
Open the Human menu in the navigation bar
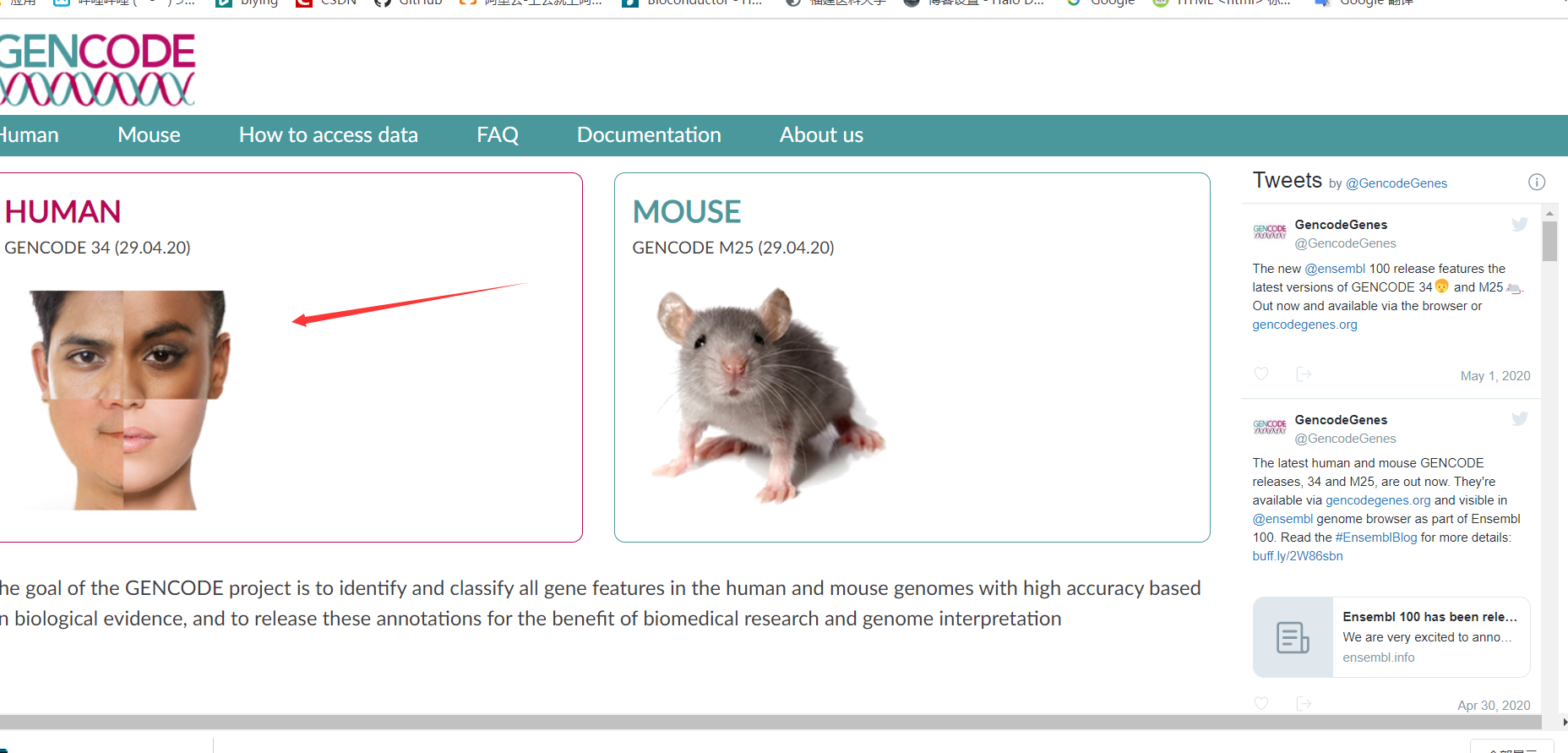coord(29,135)
